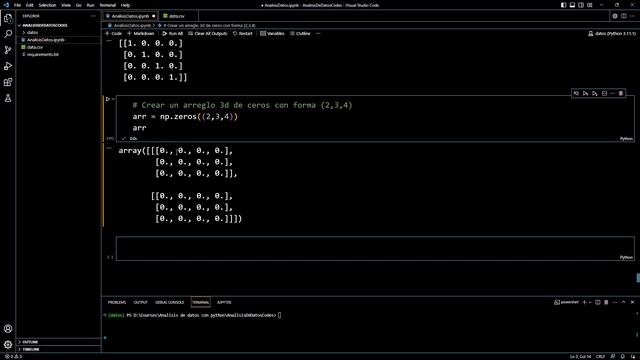Click Clear All Outputs
The image size is (640, 360).
tap(207, 33)
